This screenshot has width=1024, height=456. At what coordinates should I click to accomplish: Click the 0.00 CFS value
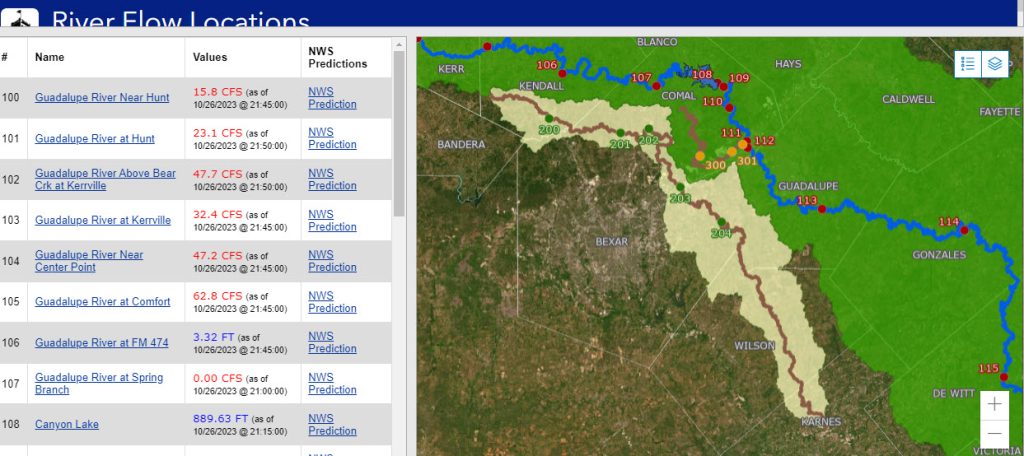(x=217, y=378)
